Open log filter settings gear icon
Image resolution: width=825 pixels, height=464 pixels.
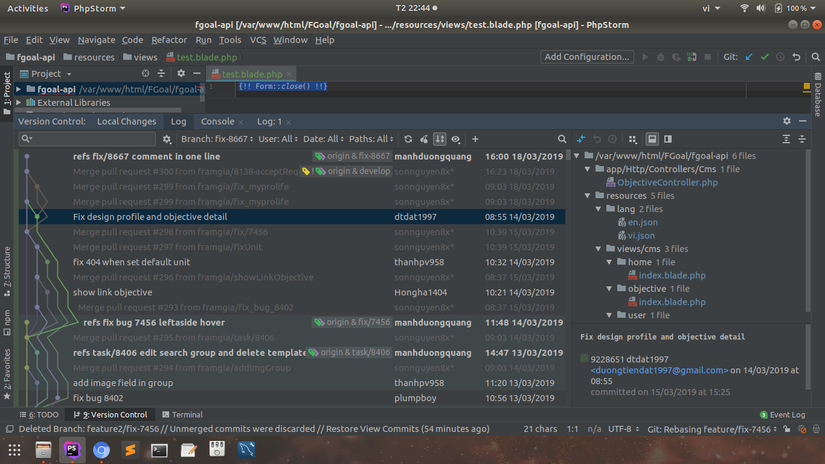tap(167, 139)
